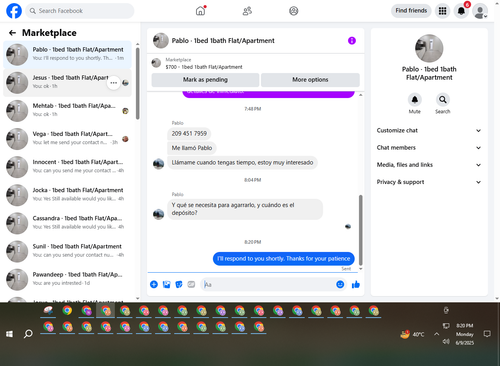This screenshot has height=366, width=500.
Task: Open the three-dot options on Jesus chat row
Action: point(114,83)
